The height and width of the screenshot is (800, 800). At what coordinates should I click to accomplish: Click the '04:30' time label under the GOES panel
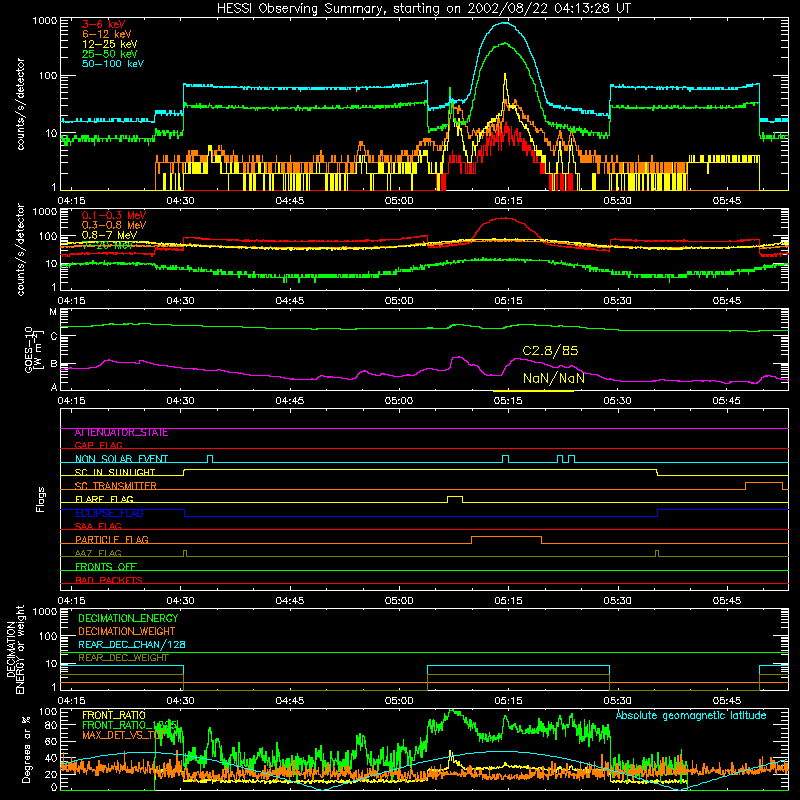[180, 401]
